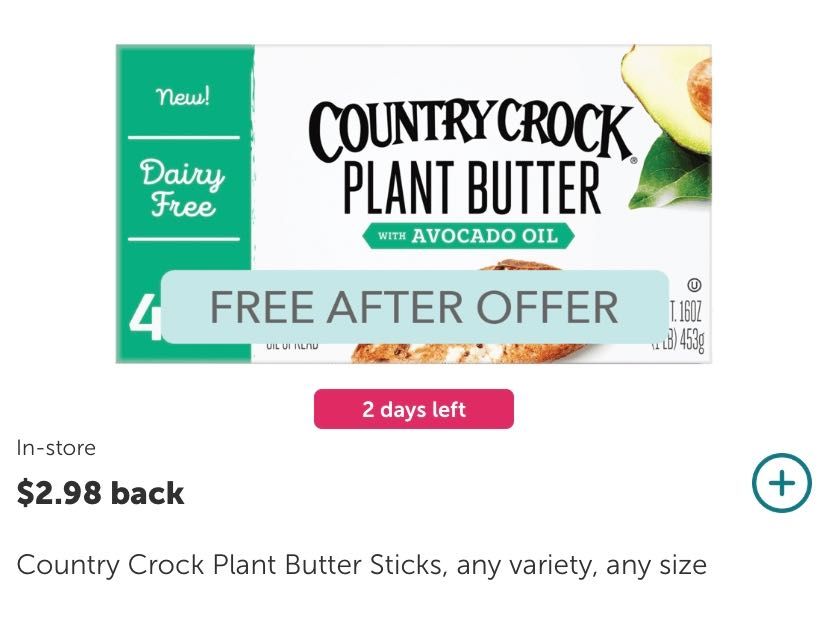Select the with AVOCADO OIL green badge
Image resolution: width=828 pixels, height=619 pixels.
click(468, 236)
